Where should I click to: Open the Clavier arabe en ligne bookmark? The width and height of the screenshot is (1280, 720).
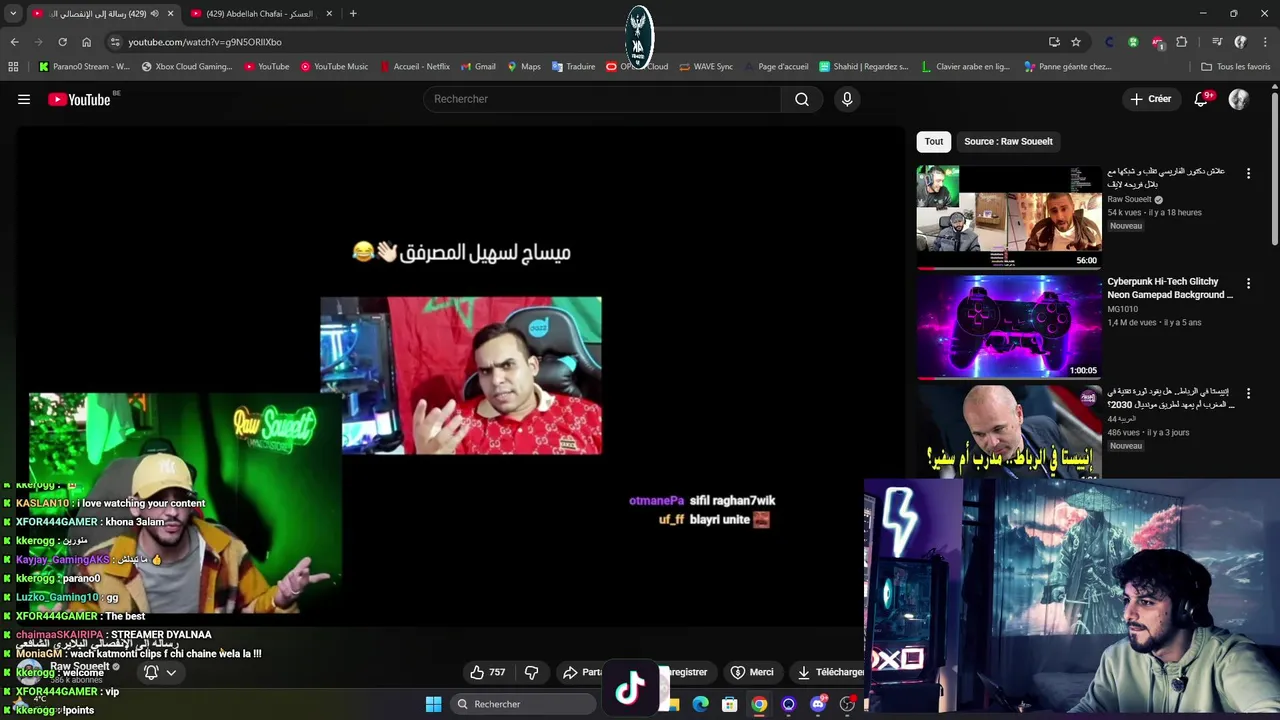[x=965, y=67]
